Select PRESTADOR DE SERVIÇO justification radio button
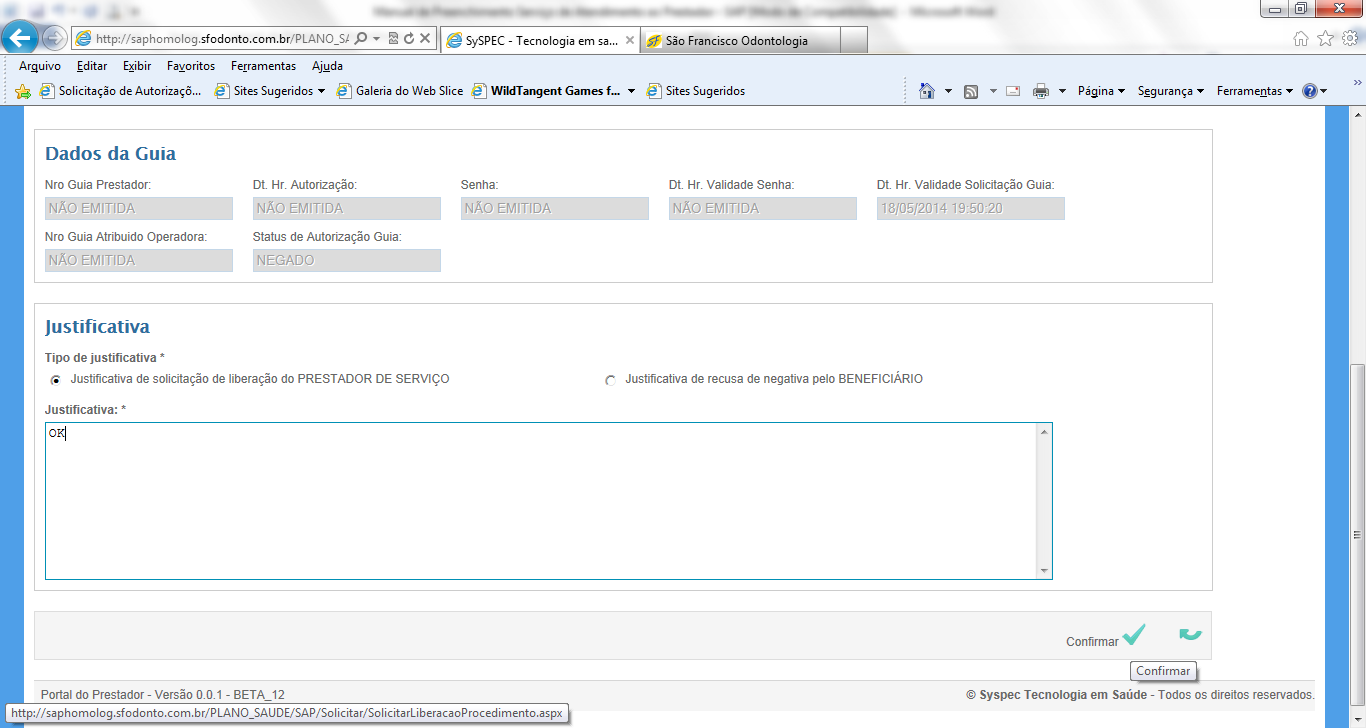 coord(55,380)
